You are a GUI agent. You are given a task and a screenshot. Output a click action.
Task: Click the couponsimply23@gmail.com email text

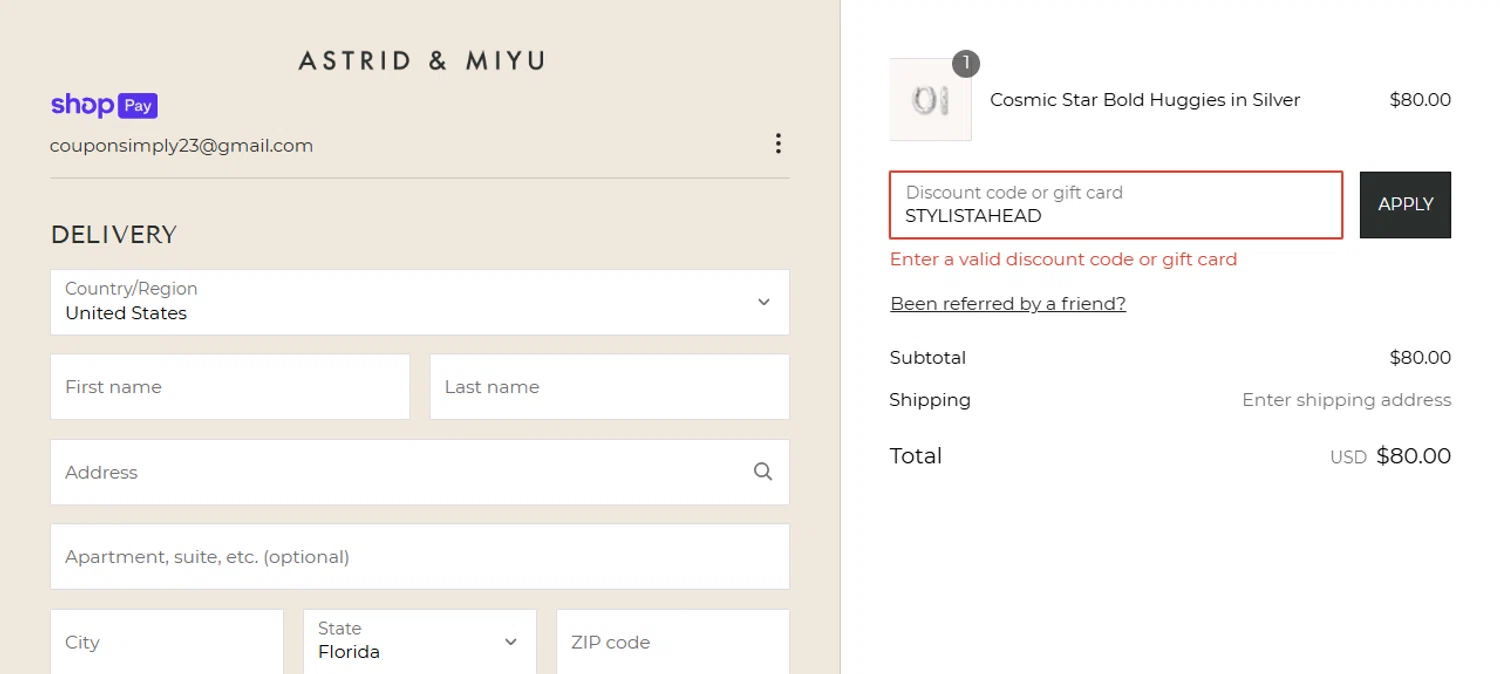pos(182,146)
